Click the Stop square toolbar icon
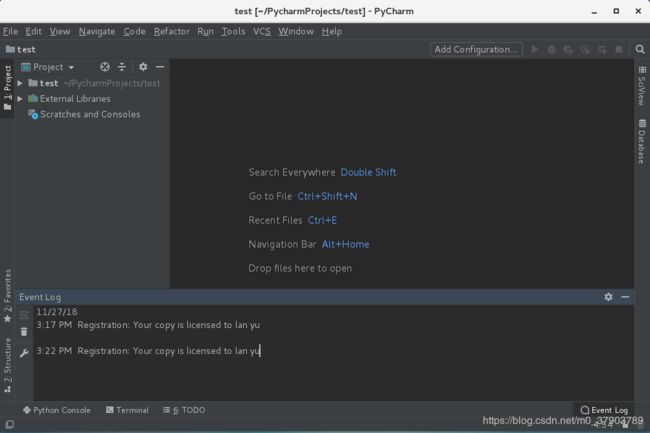The image size is (650, 433). coord(619,49)
